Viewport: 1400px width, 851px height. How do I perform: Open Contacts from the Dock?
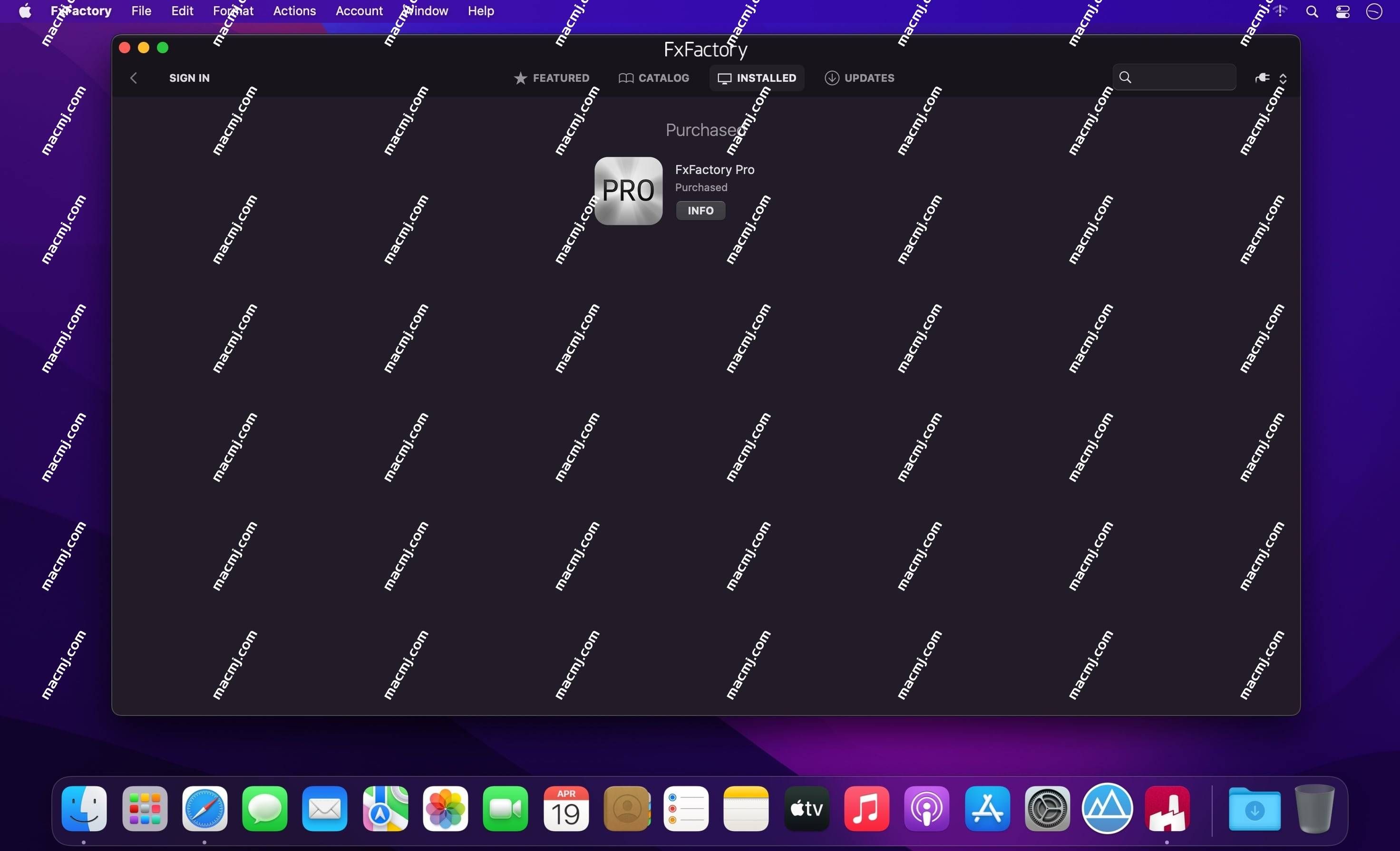point(627,809)
